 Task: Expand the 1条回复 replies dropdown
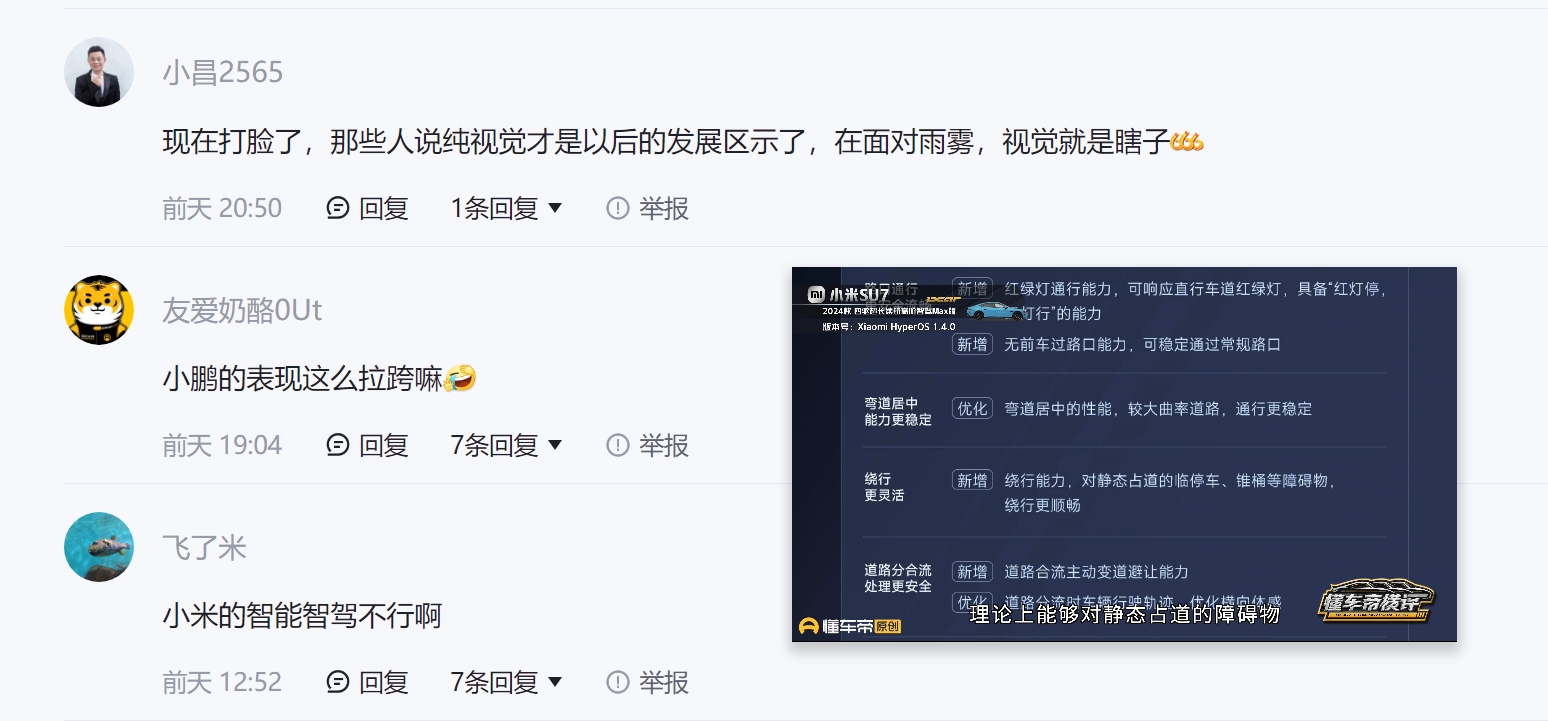coord(506,208)
